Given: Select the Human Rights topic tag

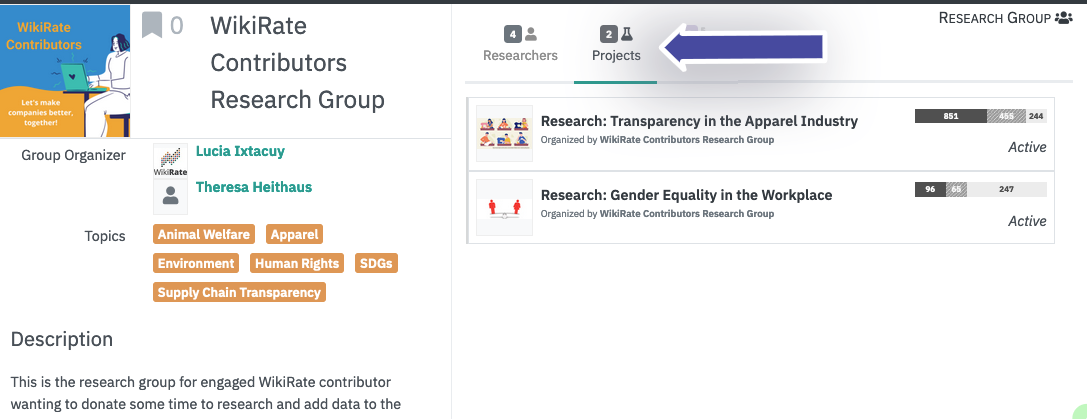Looking at the screenshot, I should (x=297, y=264).
